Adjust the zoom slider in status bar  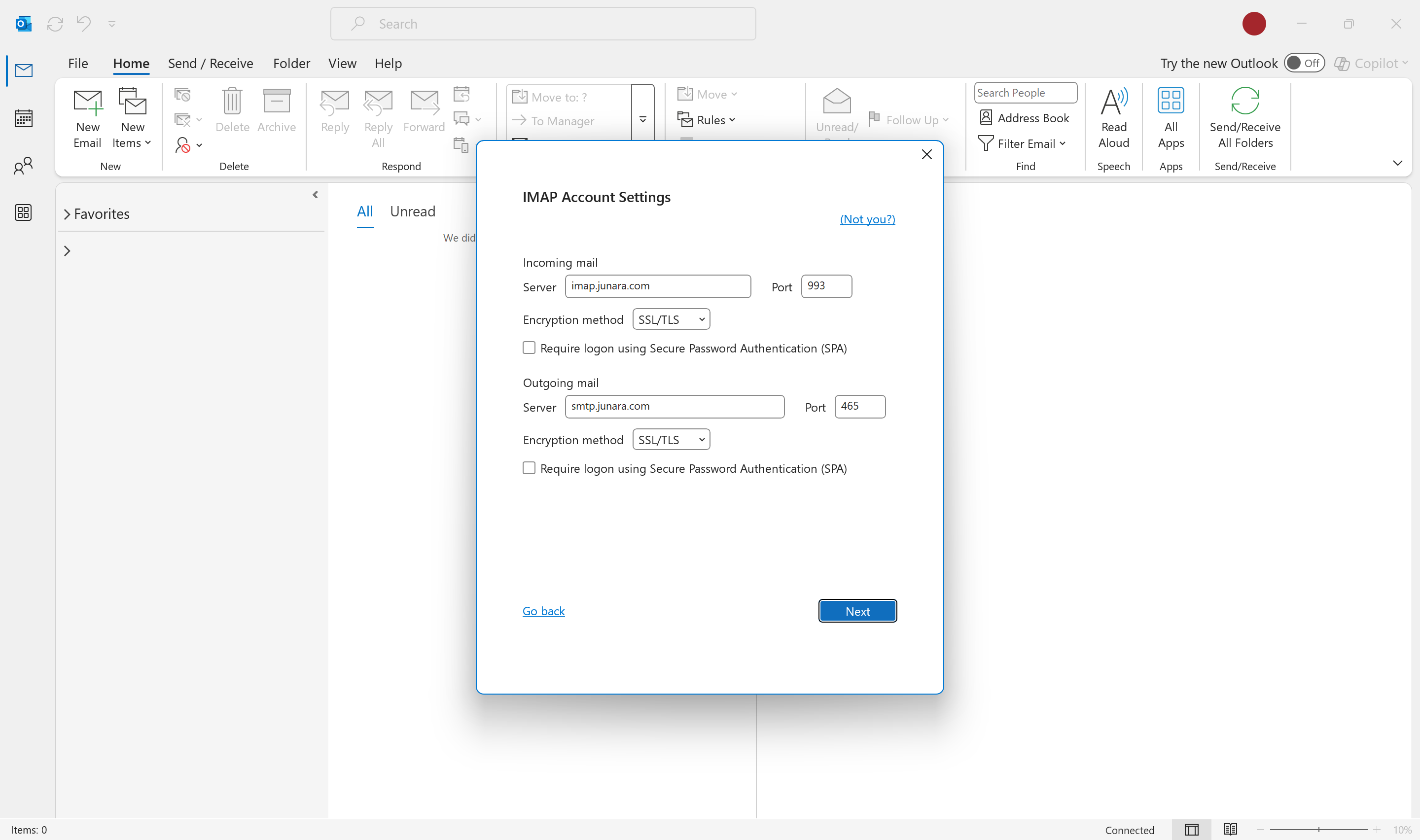click(x=1318, y=830)
